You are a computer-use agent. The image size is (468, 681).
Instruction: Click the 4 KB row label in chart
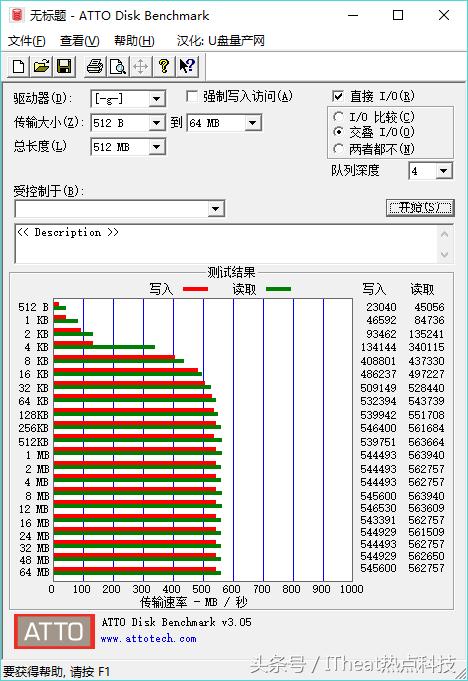pos(36,347)
